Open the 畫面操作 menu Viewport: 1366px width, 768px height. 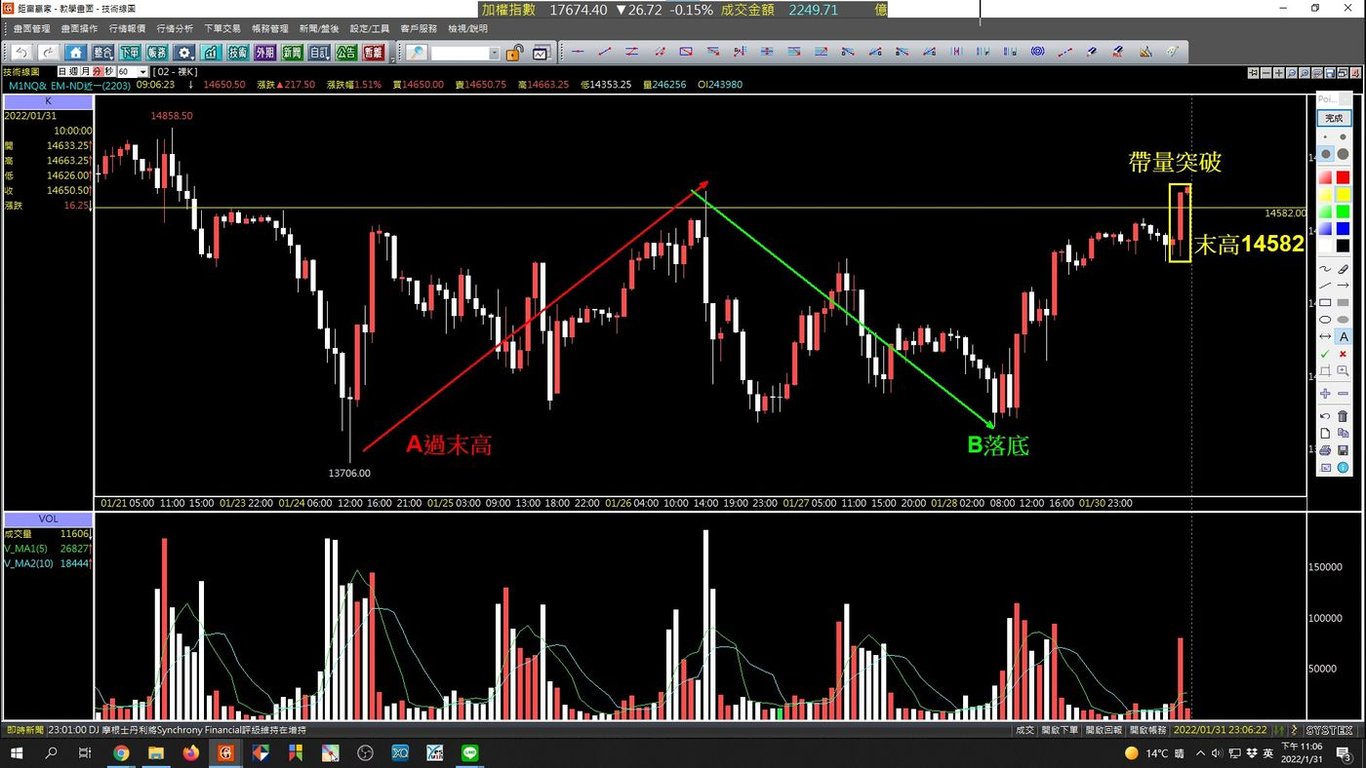tap(80, 29)
